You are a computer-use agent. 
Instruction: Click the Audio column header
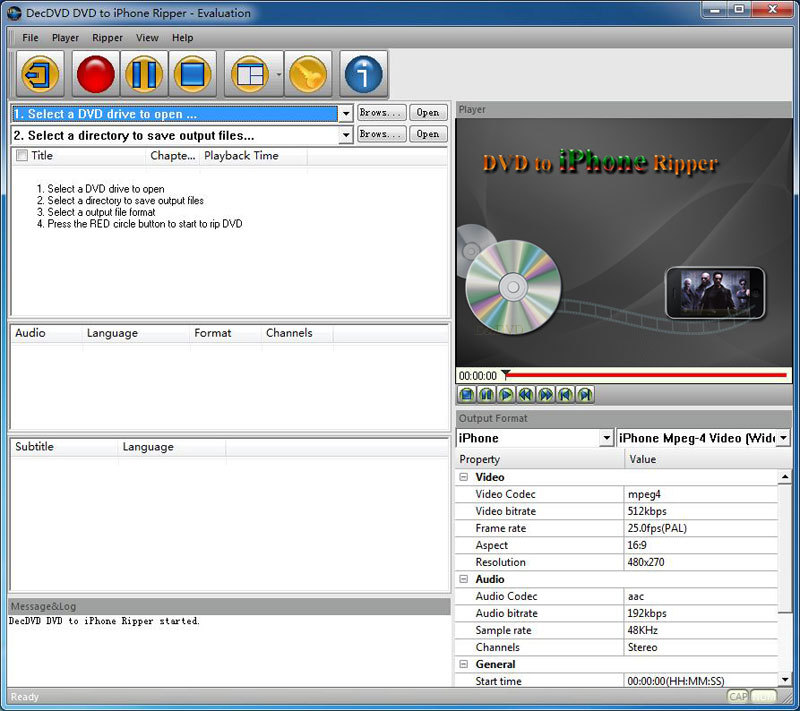pos(46,333)
